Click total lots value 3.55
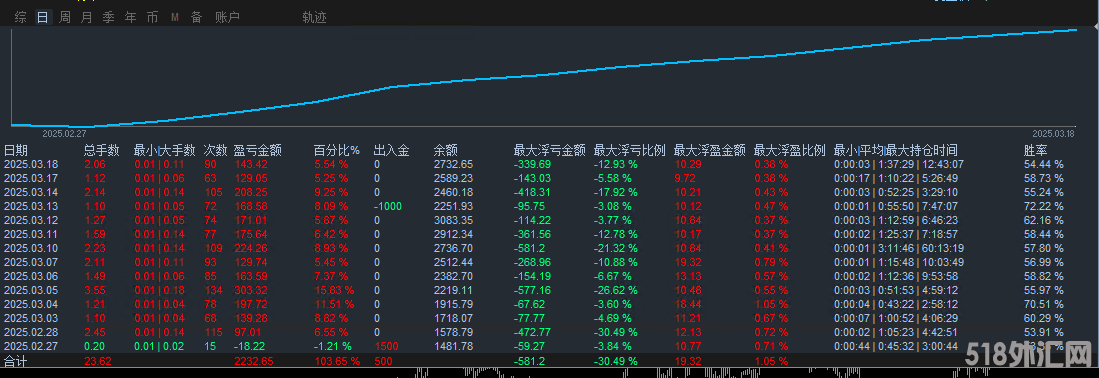 pyautogui.click(x=95, y=290)
